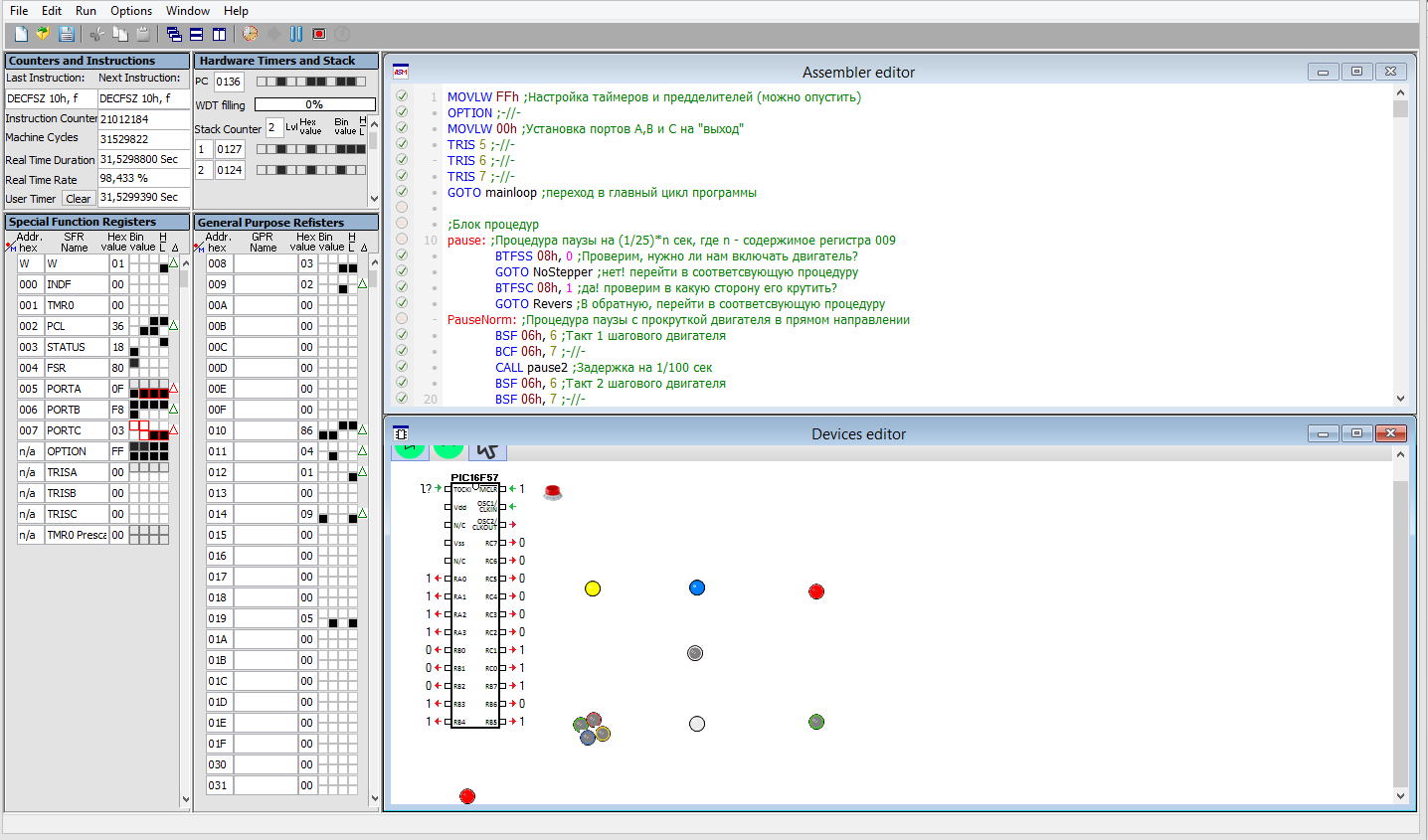Toggle breakpoint on the OPTION line
The width and height of the screenshot is (1428, 840).
402,112
